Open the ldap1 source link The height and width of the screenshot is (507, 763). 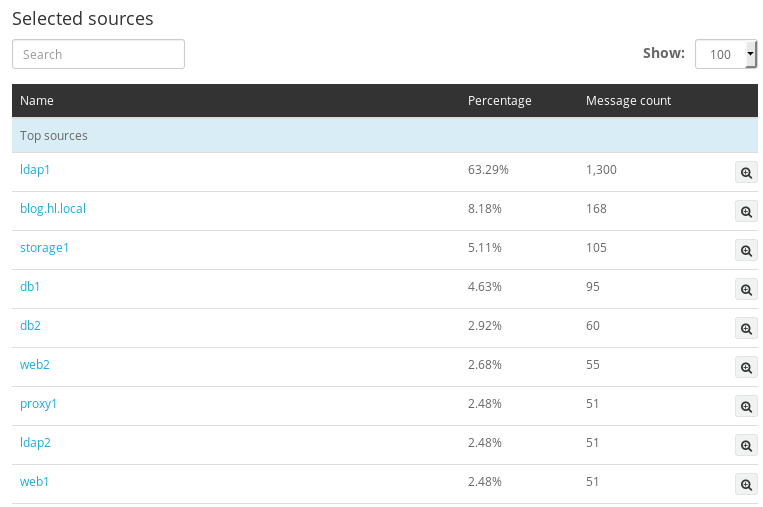click(35, 169)
